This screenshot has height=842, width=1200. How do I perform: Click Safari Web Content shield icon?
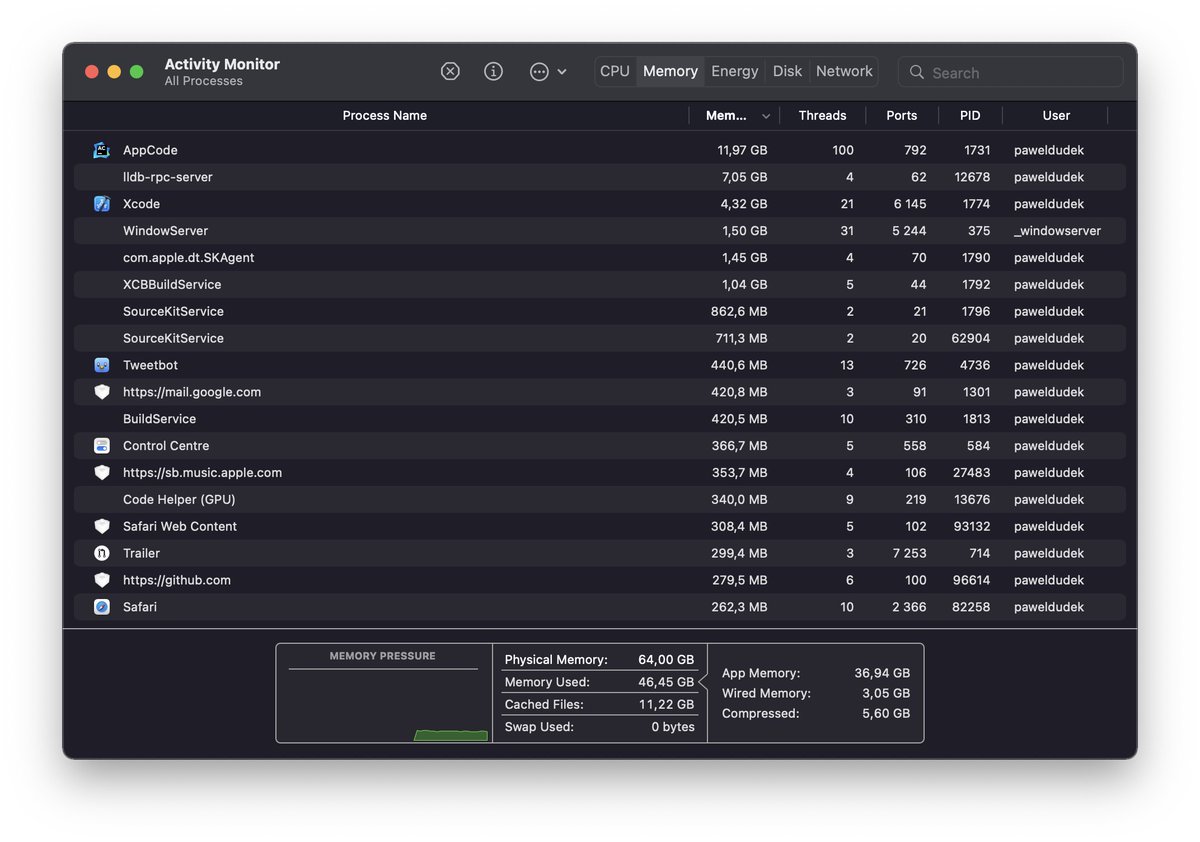(x=101, y=526)
